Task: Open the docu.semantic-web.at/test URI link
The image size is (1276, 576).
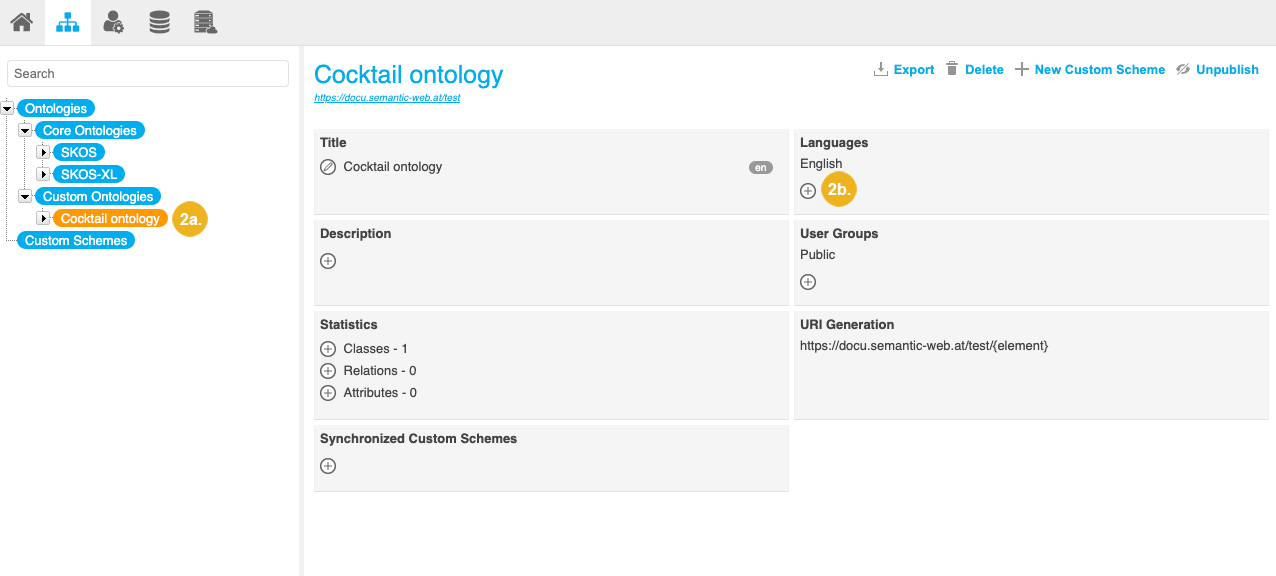Action: tap(387, 98)
